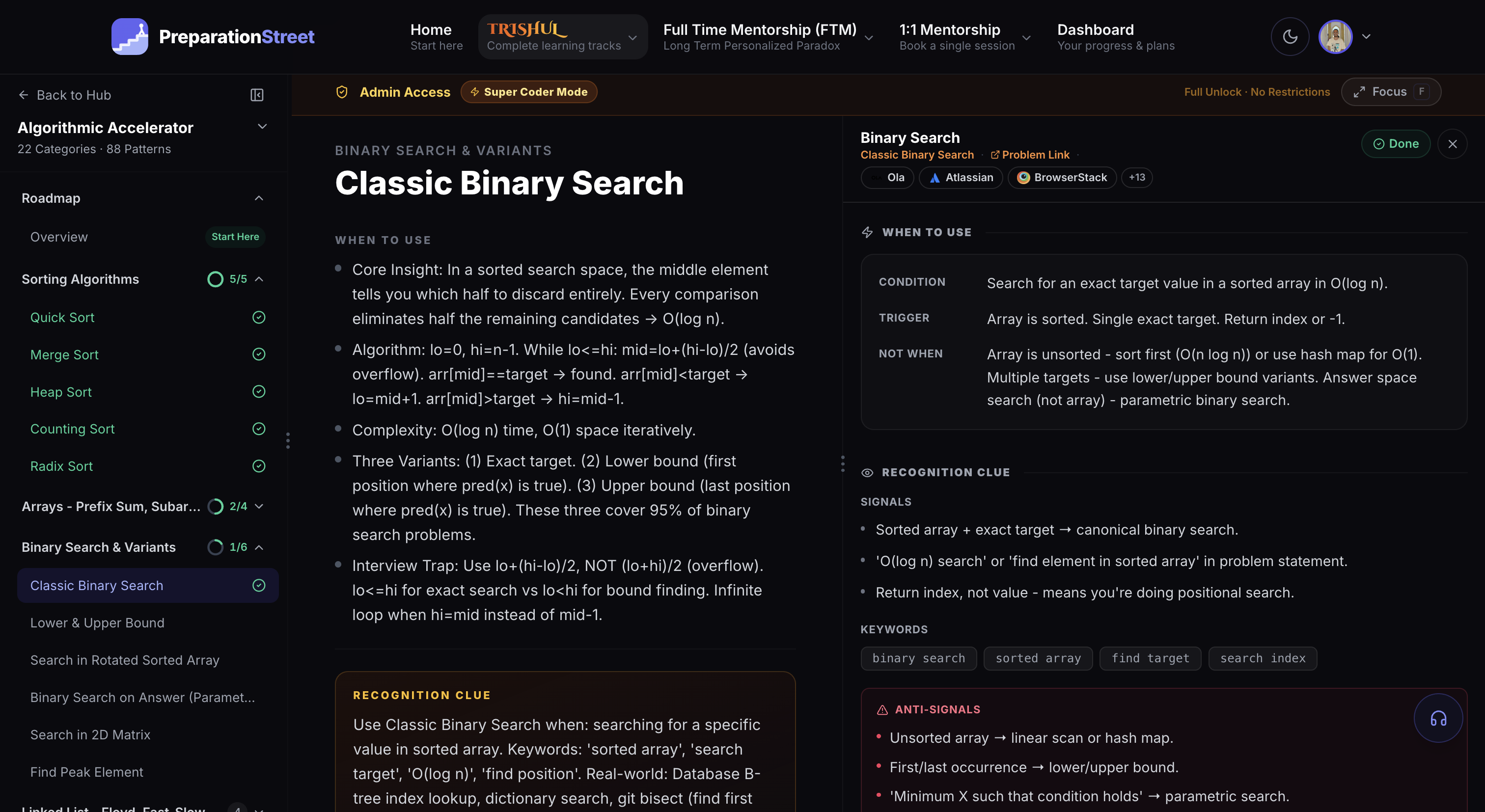1485x812 pixels.
Task: Click the Start Here badge
Action: click(235, 237)
